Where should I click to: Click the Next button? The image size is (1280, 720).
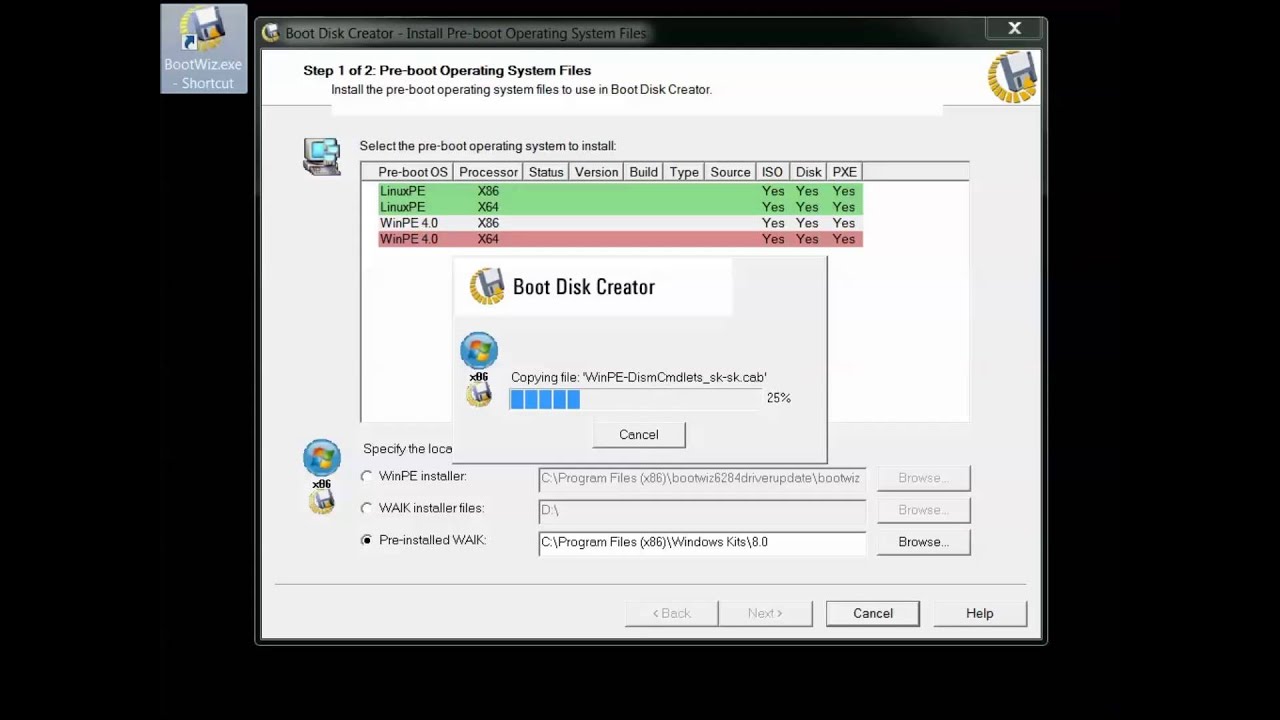(765, 614)
